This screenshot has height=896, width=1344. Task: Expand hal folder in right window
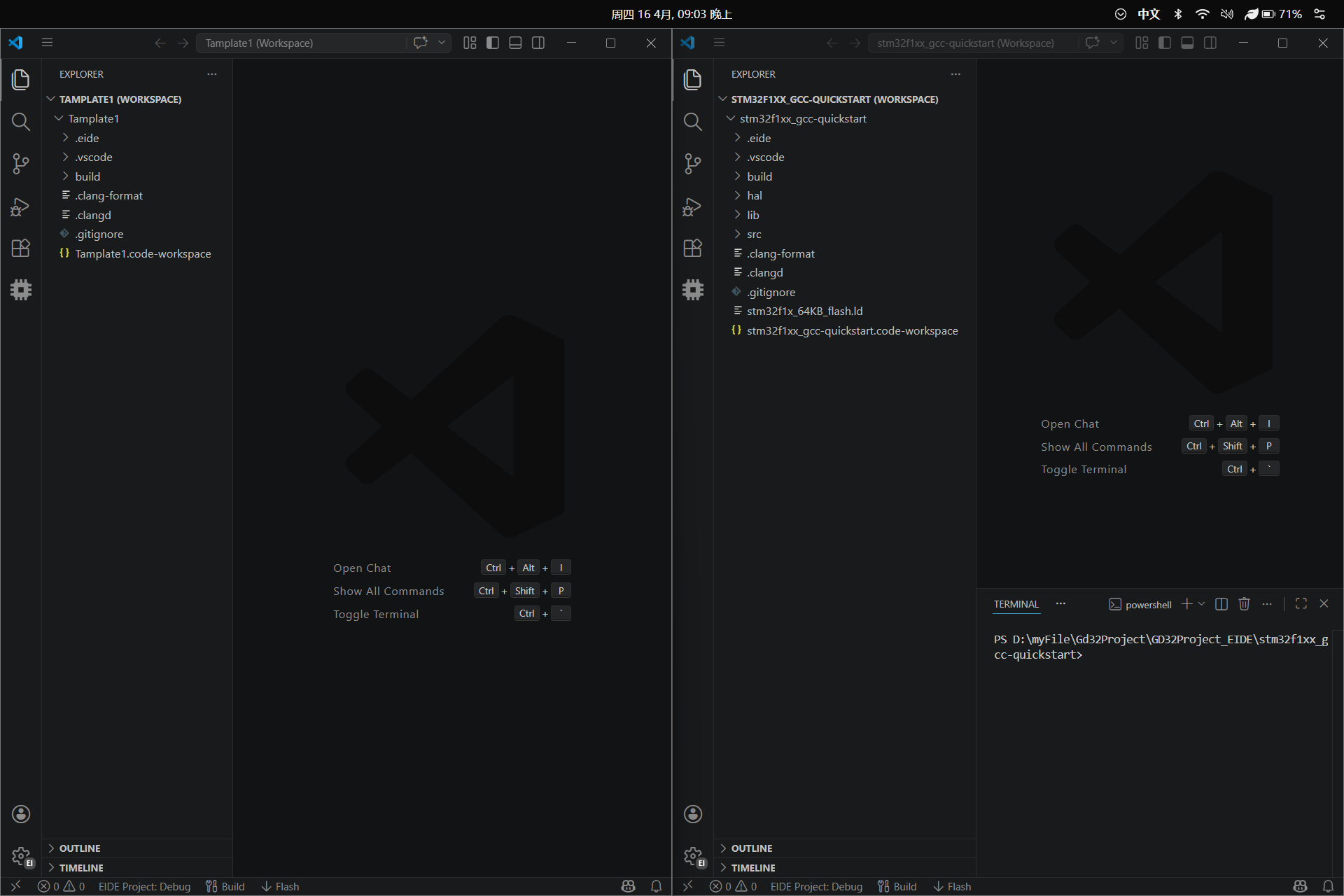754,196
